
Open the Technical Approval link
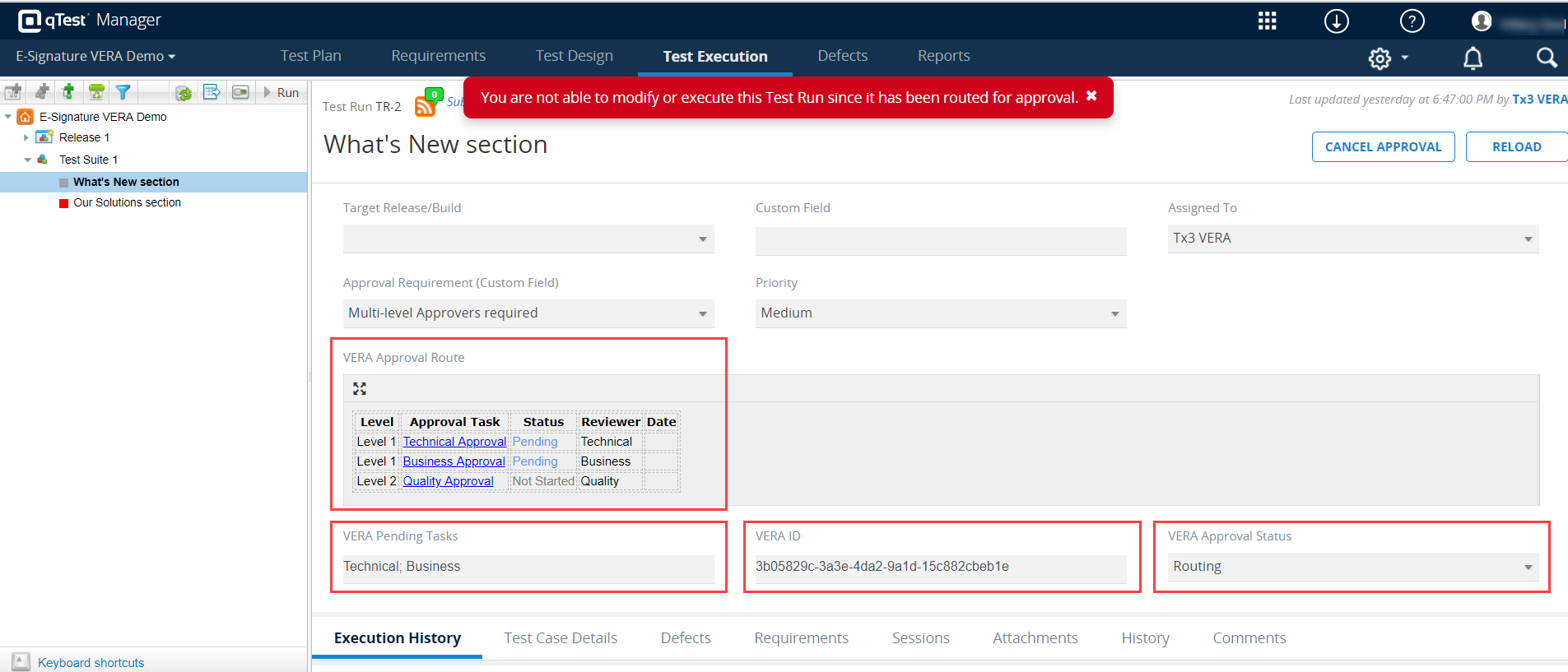pos(454,442)
